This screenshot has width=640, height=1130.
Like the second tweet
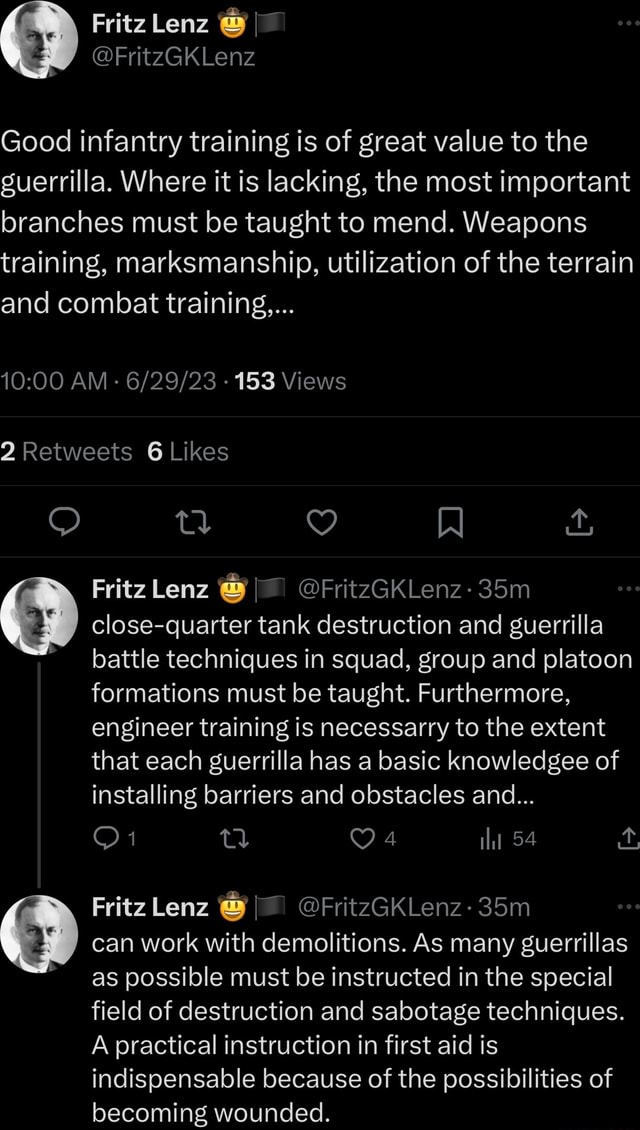coord(365,839)
